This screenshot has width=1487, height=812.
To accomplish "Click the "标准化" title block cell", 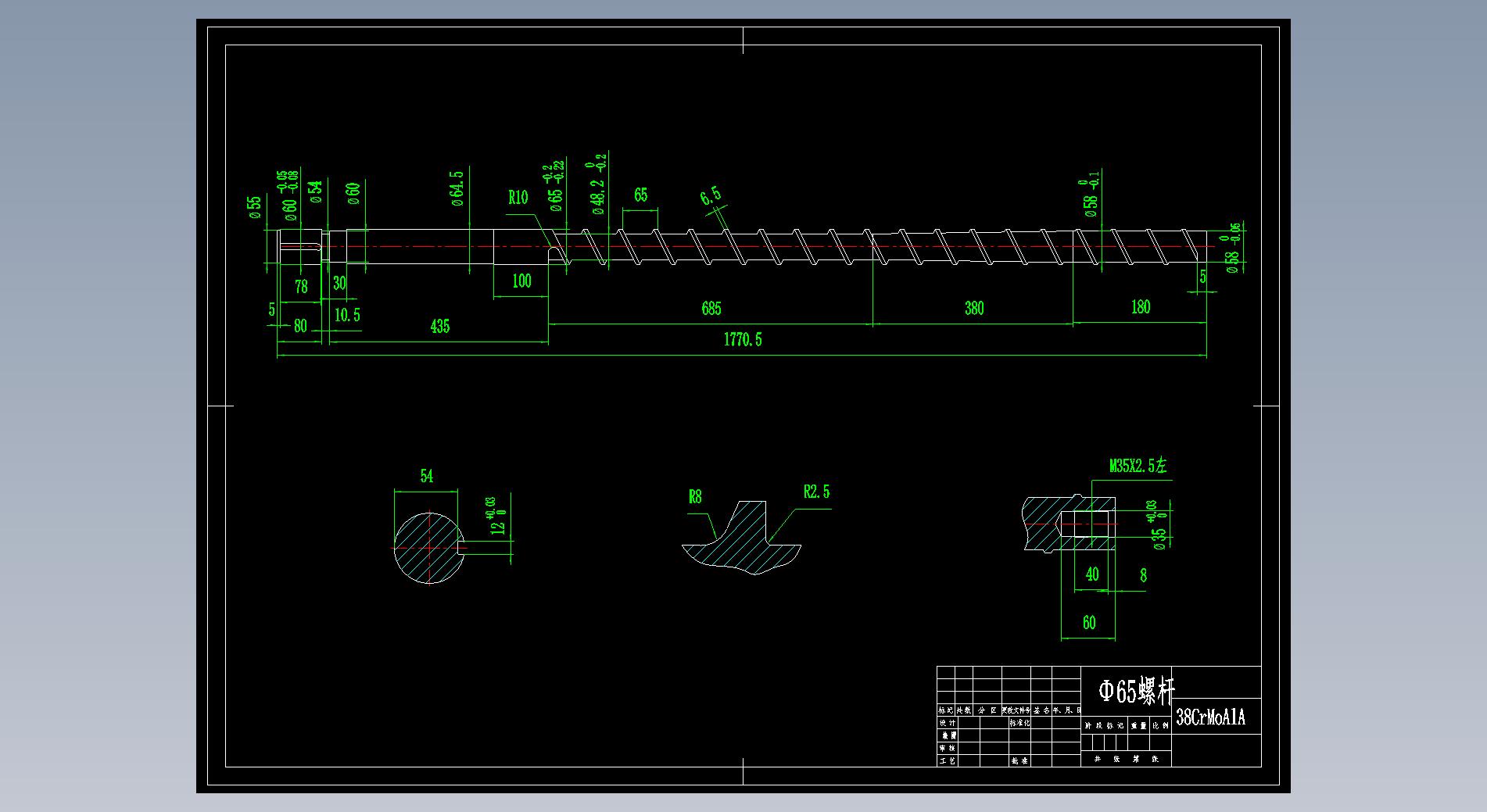I will point(1019,723).
